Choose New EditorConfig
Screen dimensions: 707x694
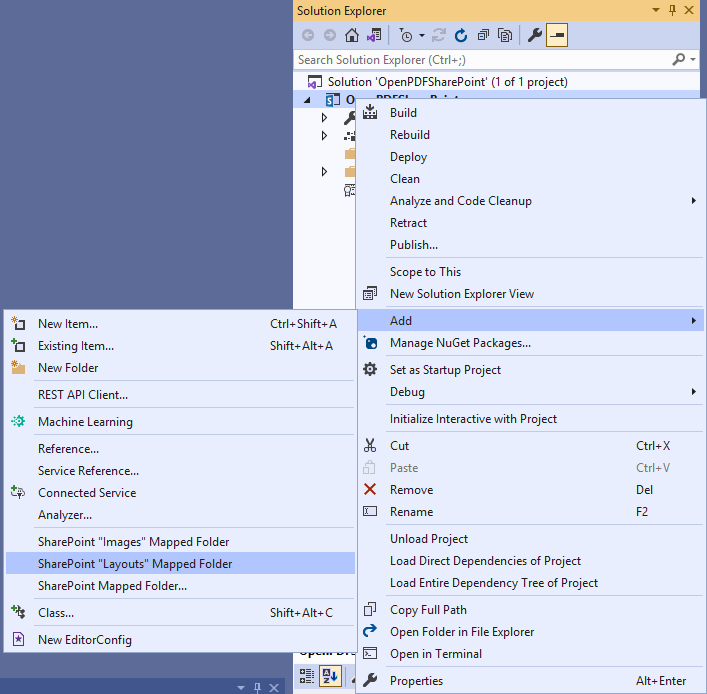coord(180,640)
